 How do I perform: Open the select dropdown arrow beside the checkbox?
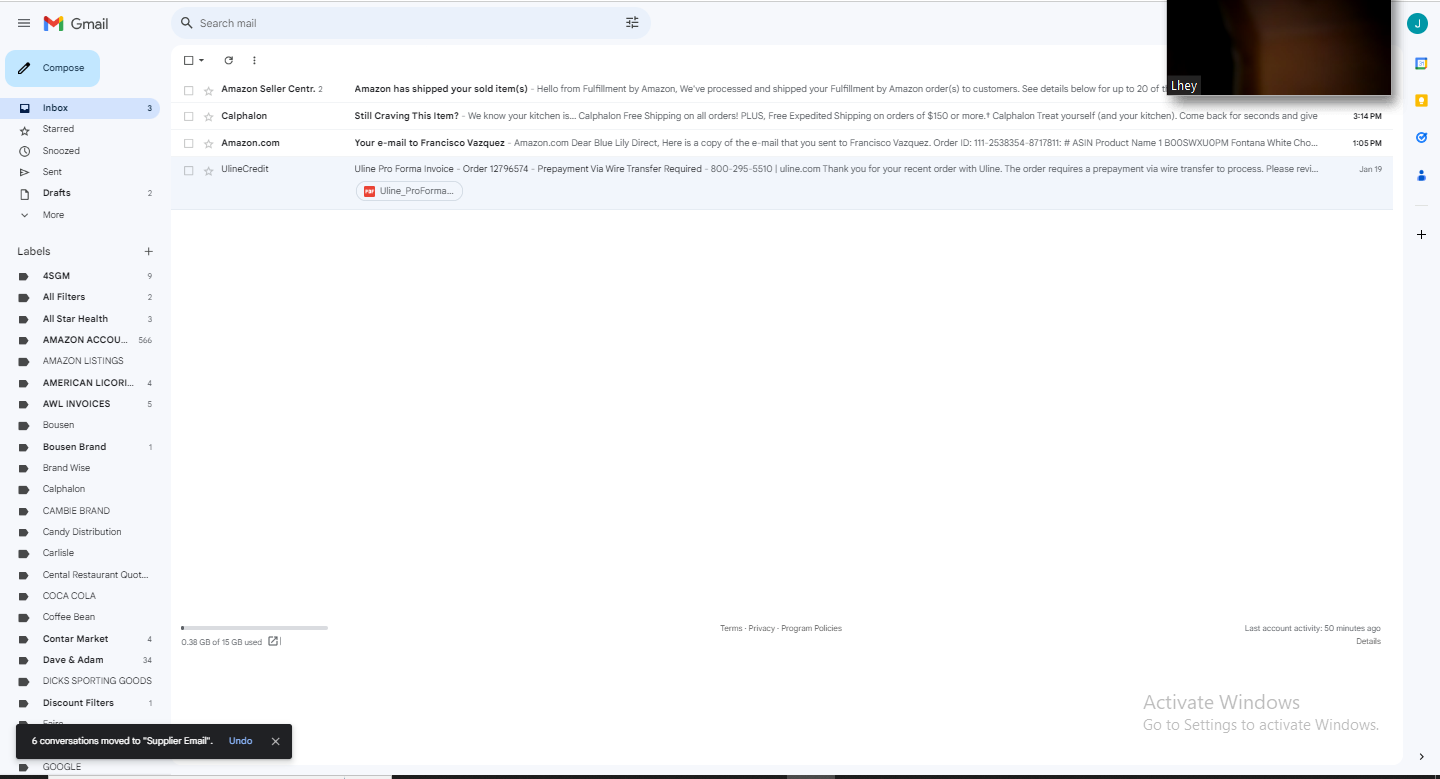point(201,60)
